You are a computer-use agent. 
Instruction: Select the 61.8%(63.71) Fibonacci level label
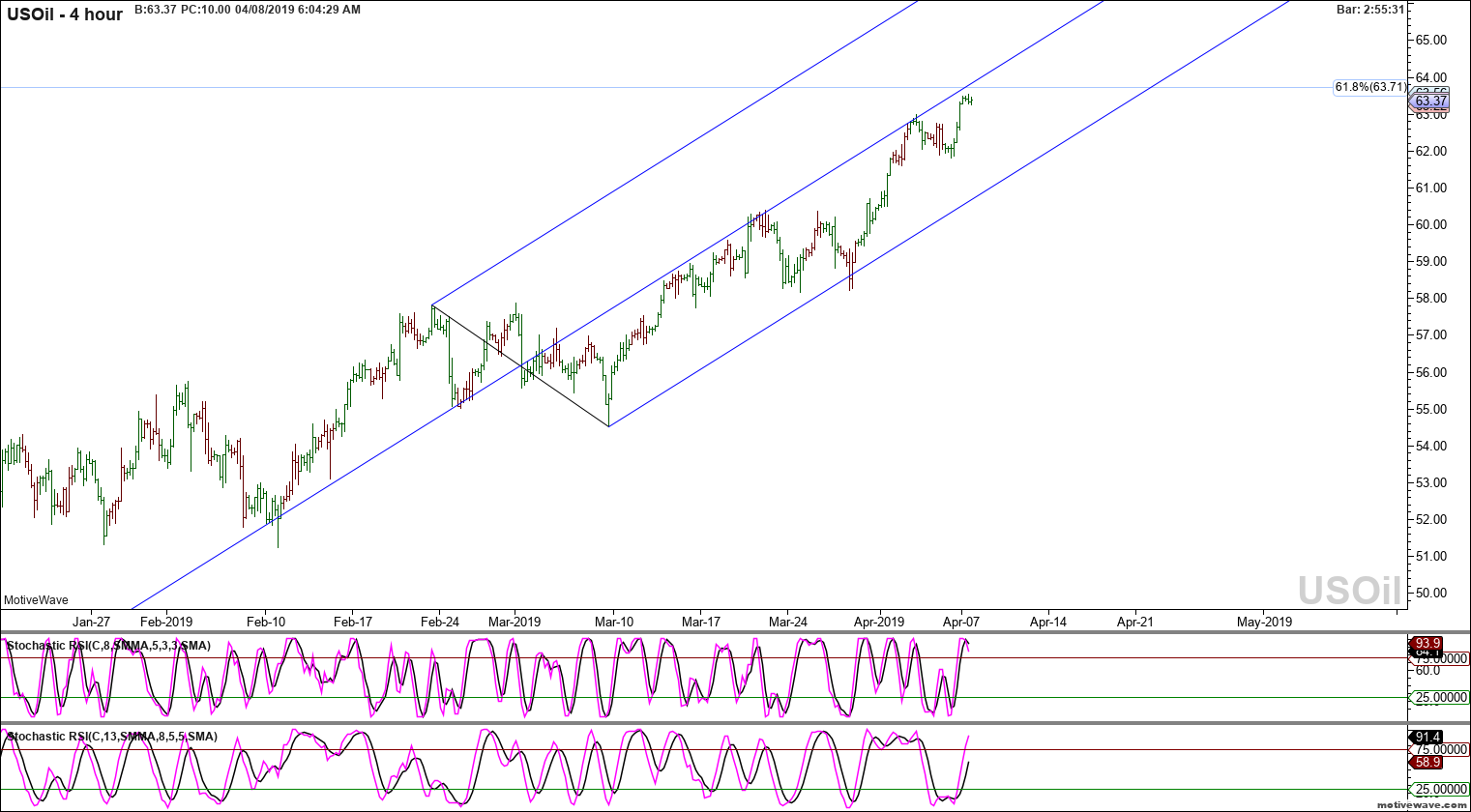(x=1370, y=87)
